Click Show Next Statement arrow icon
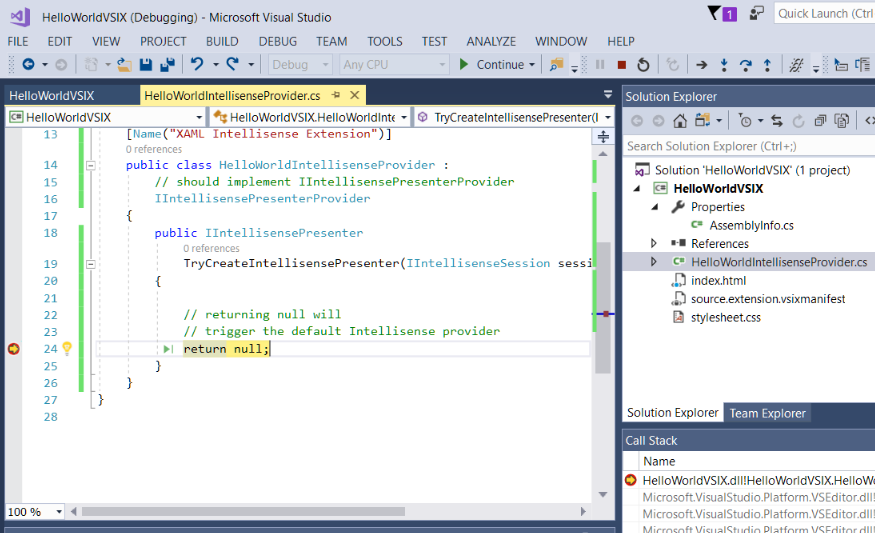 pyautogui.click(x=701, y=65)
